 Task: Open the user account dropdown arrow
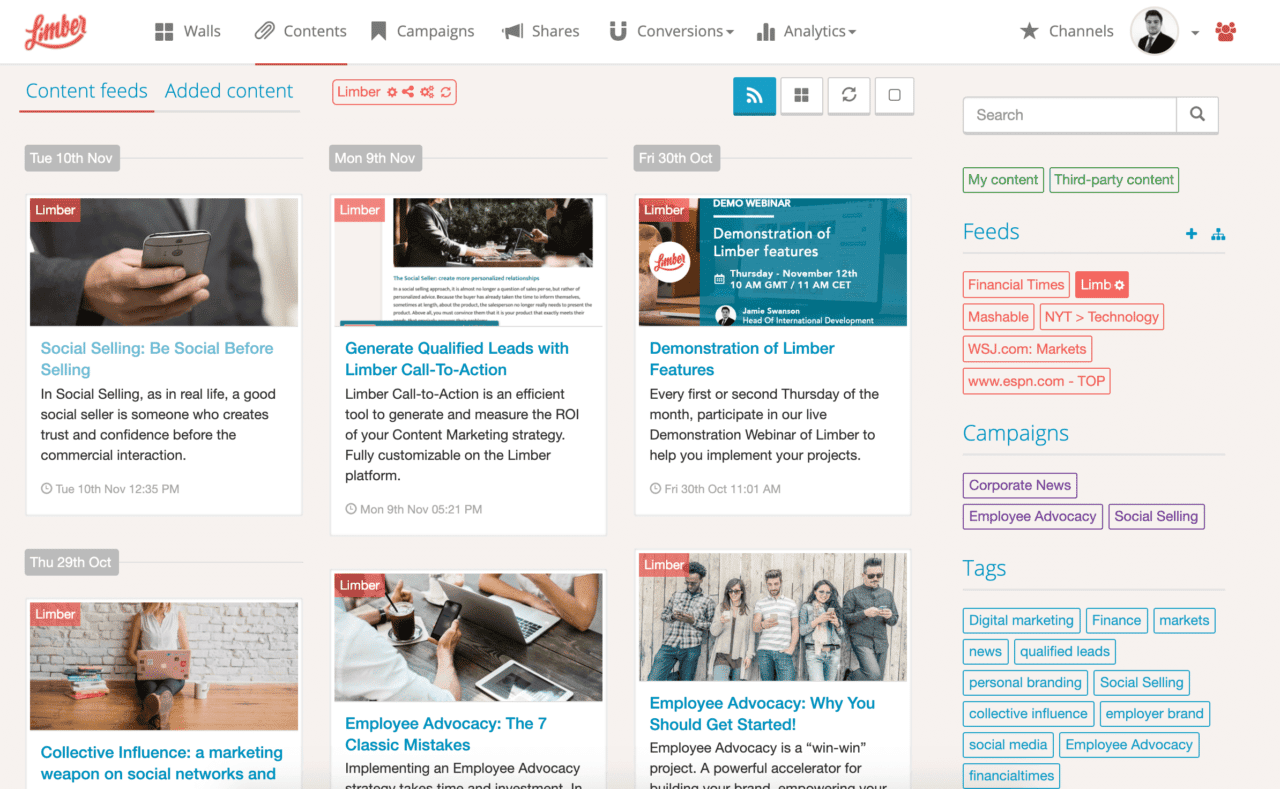[1195, 33]
